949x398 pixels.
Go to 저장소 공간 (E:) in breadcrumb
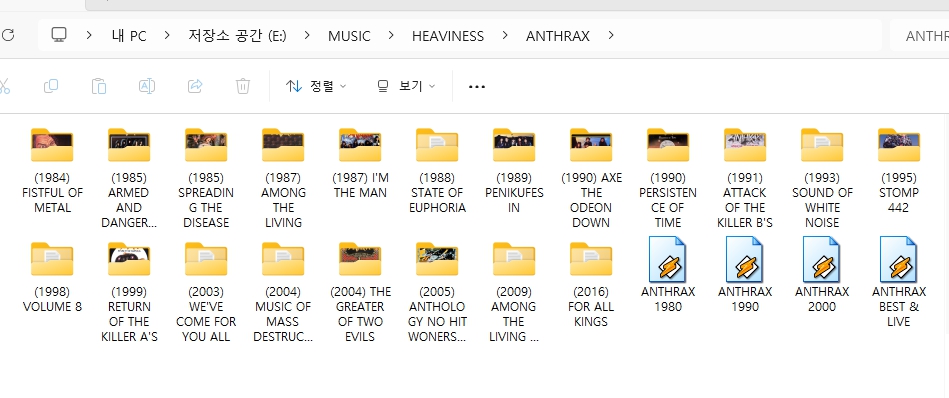[237, 36]
